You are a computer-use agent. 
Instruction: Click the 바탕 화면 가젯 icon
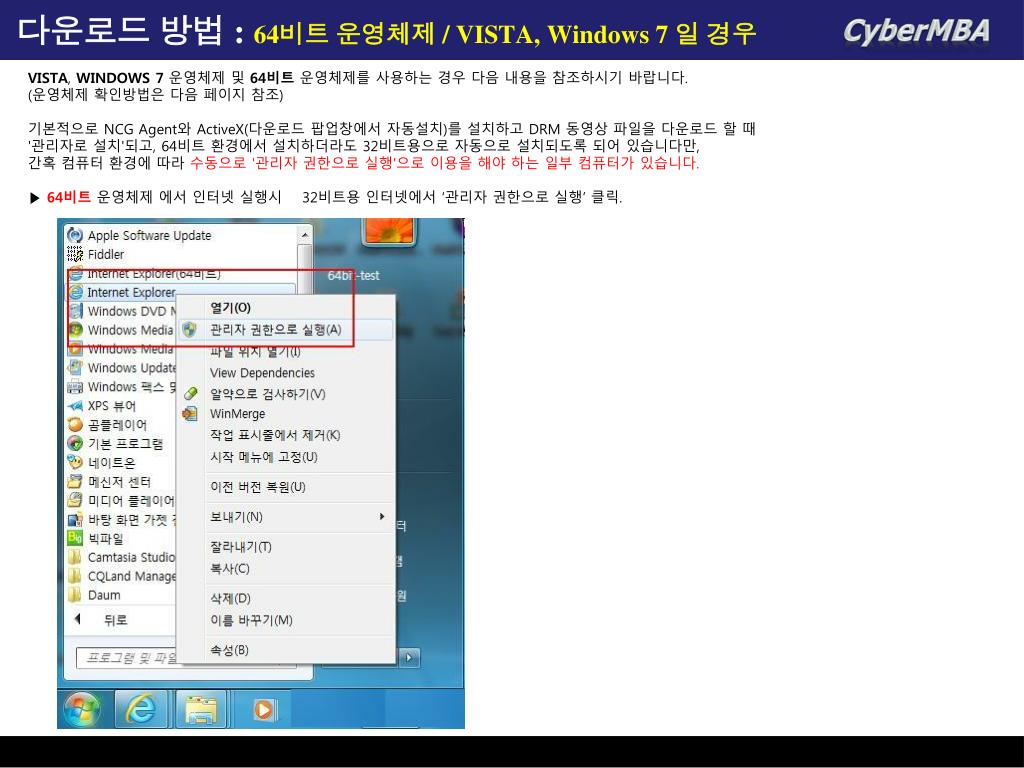(75, 519)
